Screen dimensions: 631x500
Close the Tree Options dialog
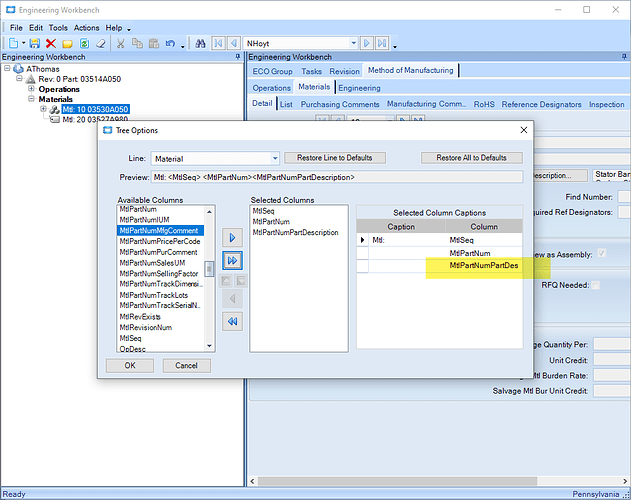[x=524, y=130]
